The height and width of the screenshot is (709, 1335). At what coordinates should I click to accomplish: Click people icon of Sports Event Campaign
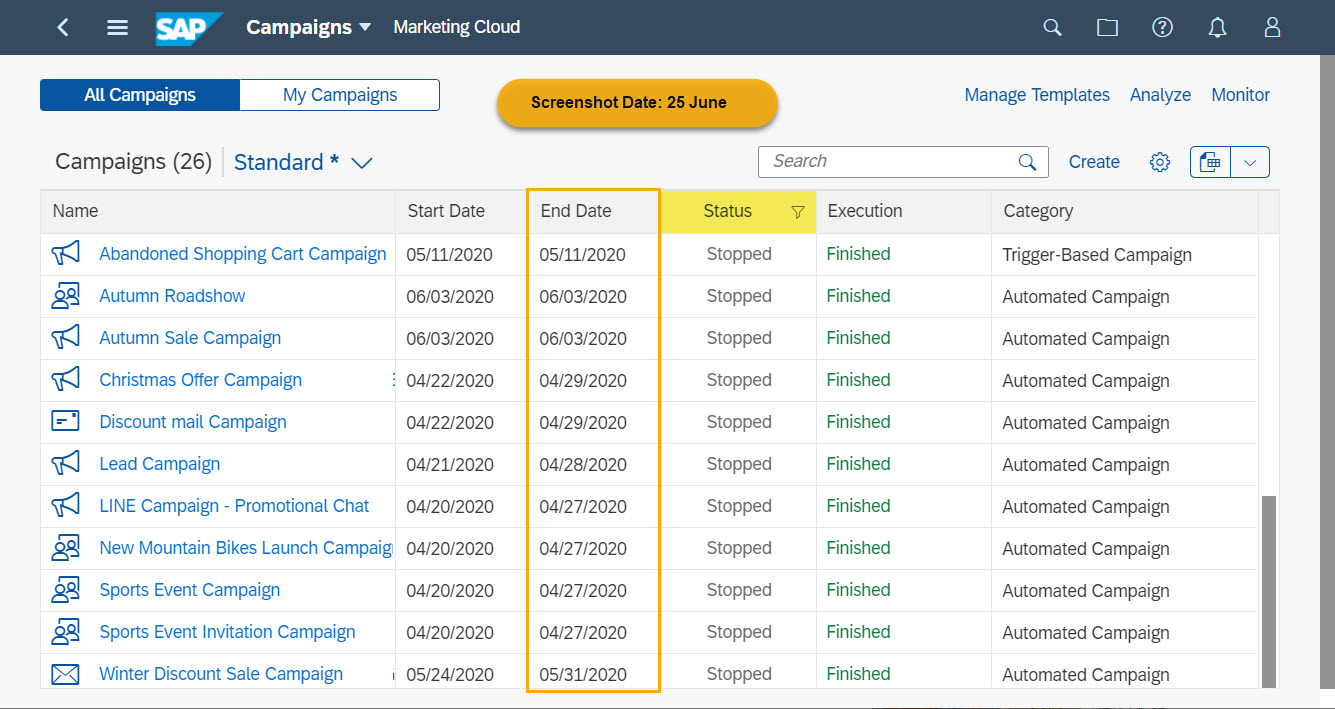pyautogui.click(x=65, y=590)
